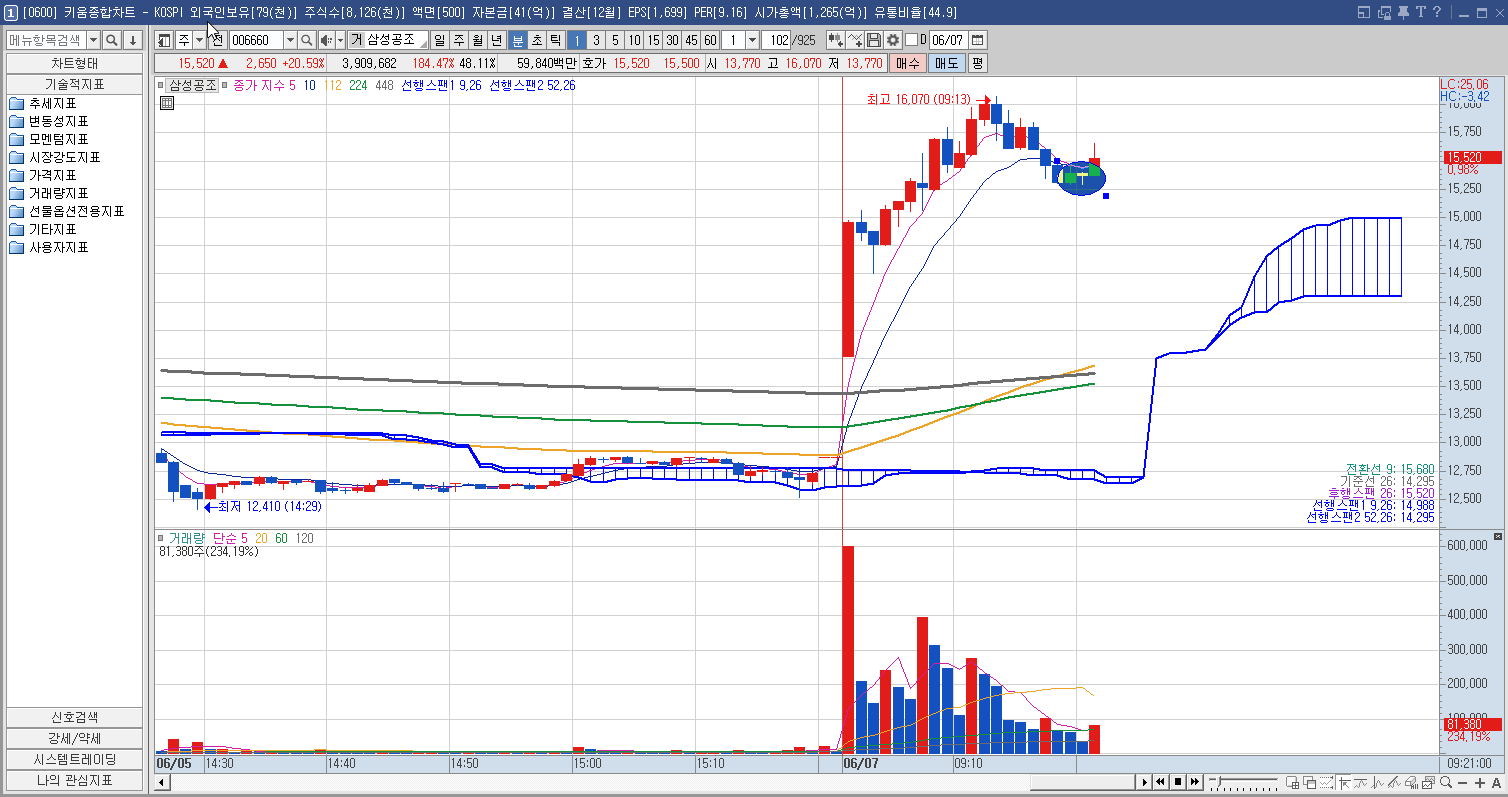Click the plus icon to enlarge chart
This screenshot has height=797, width=1508.
click(1480, 782)
